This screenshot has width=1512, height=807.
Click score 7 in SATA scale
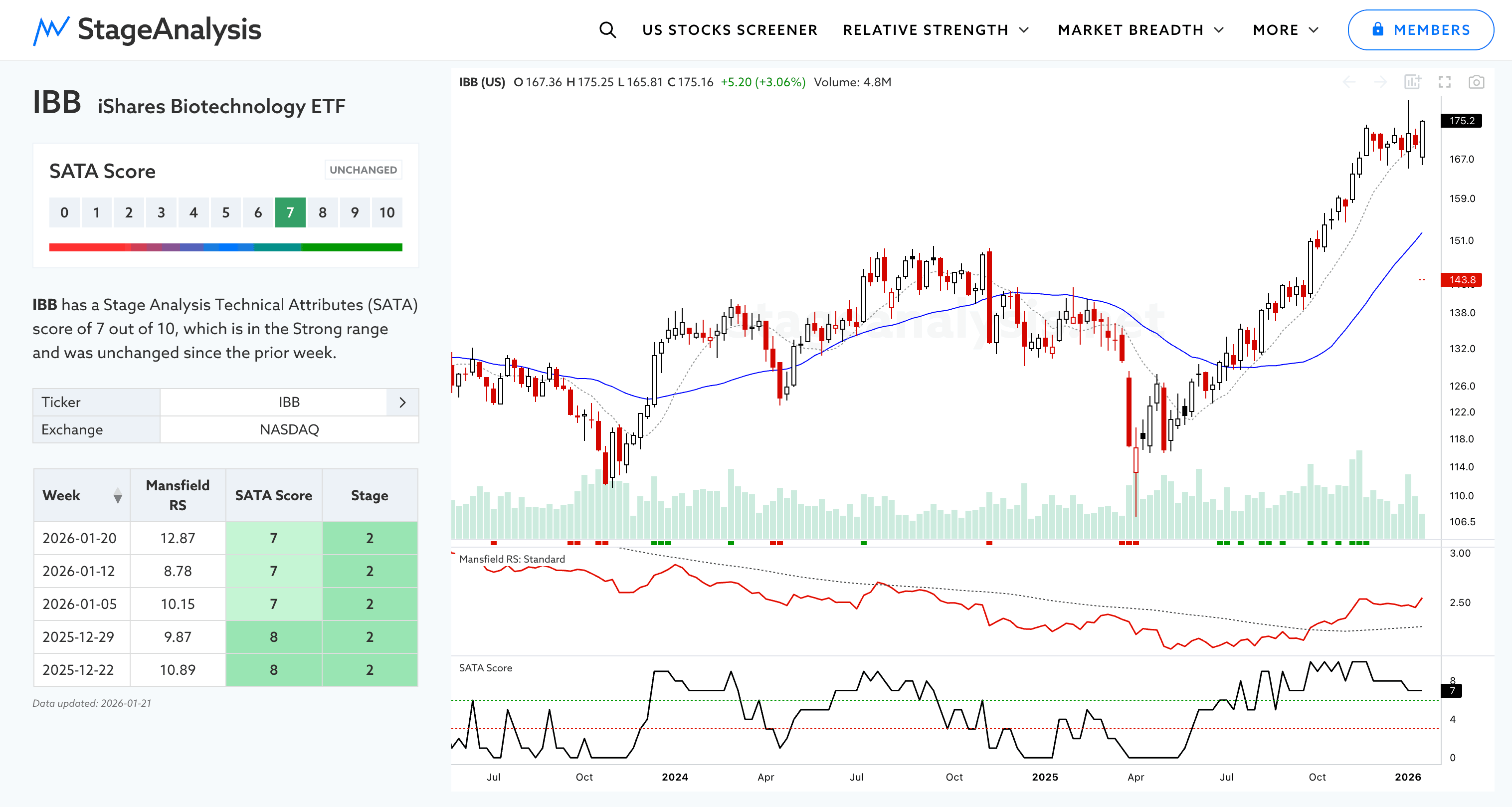coord(290,213)
